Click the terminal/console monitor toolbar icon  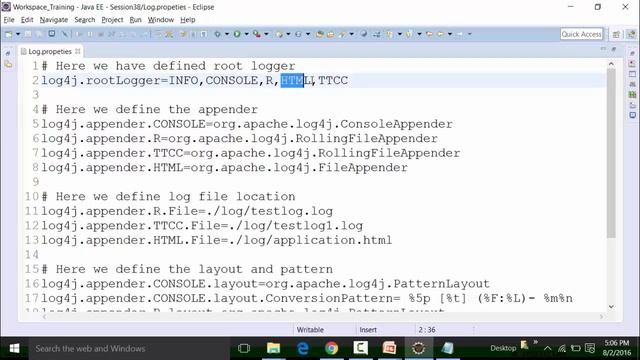pos(51,34)
